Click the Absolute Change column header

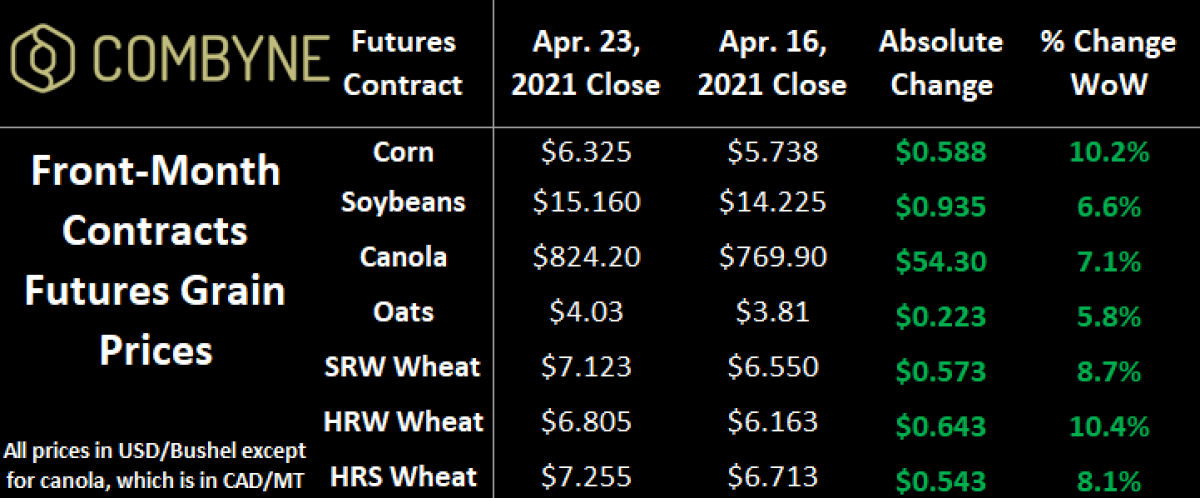coord(941,63)
